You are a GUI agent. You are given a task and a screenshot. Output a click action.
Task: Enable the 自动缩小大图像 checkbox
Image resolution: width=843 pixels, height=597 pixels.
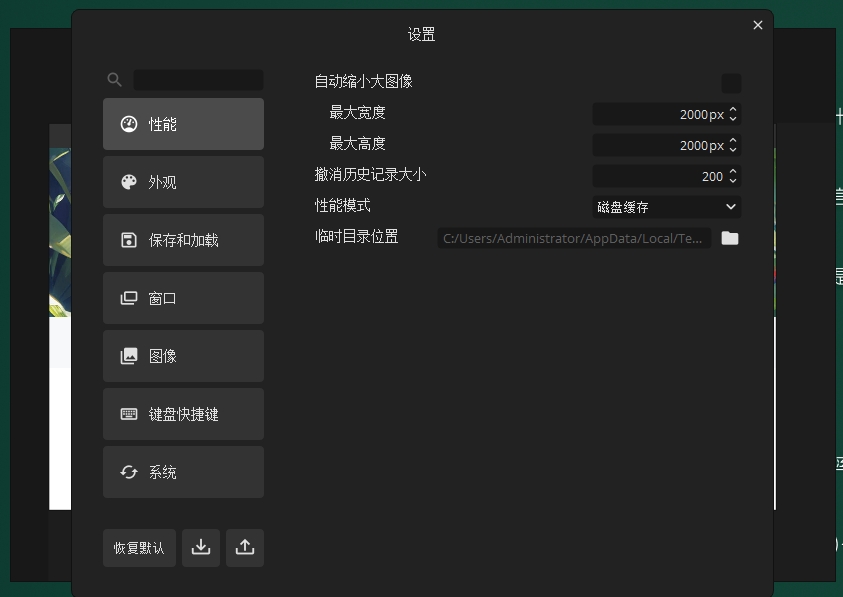[731, 83]
